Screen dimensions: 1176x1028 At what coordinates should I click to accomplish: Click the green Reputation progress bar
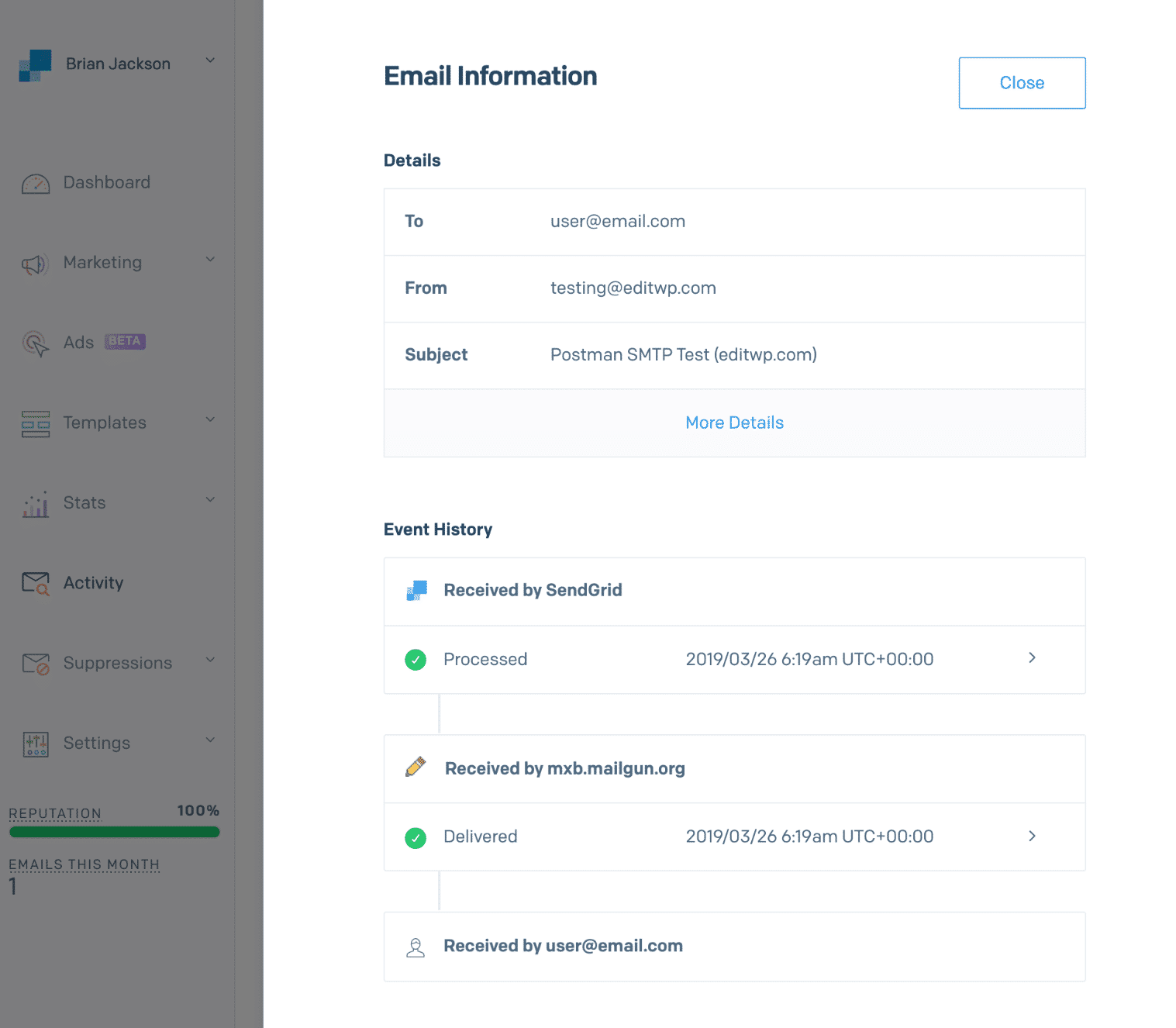114,832
